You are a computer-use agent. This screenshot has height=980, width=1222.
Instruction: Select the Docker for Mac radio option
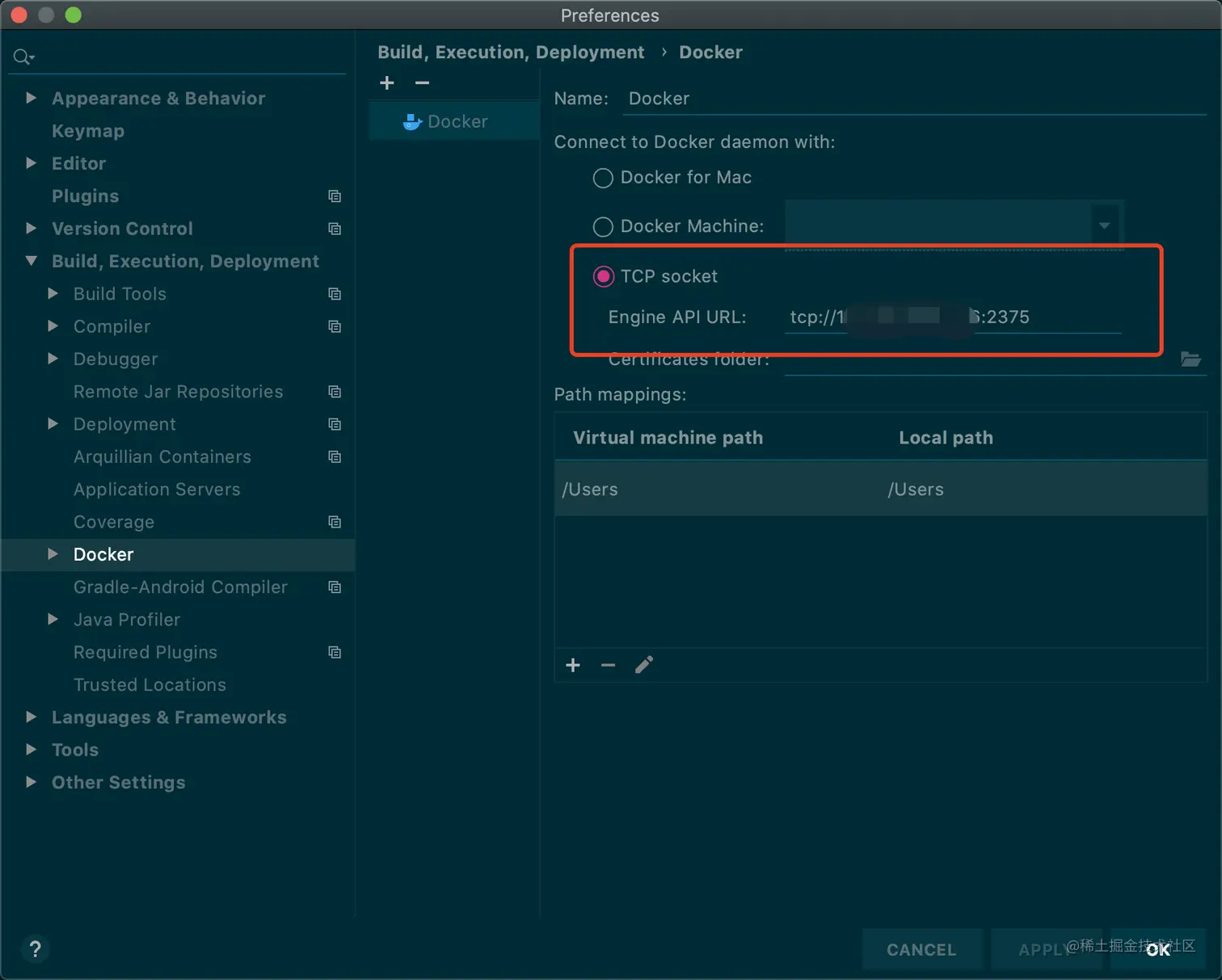[603, 178]
